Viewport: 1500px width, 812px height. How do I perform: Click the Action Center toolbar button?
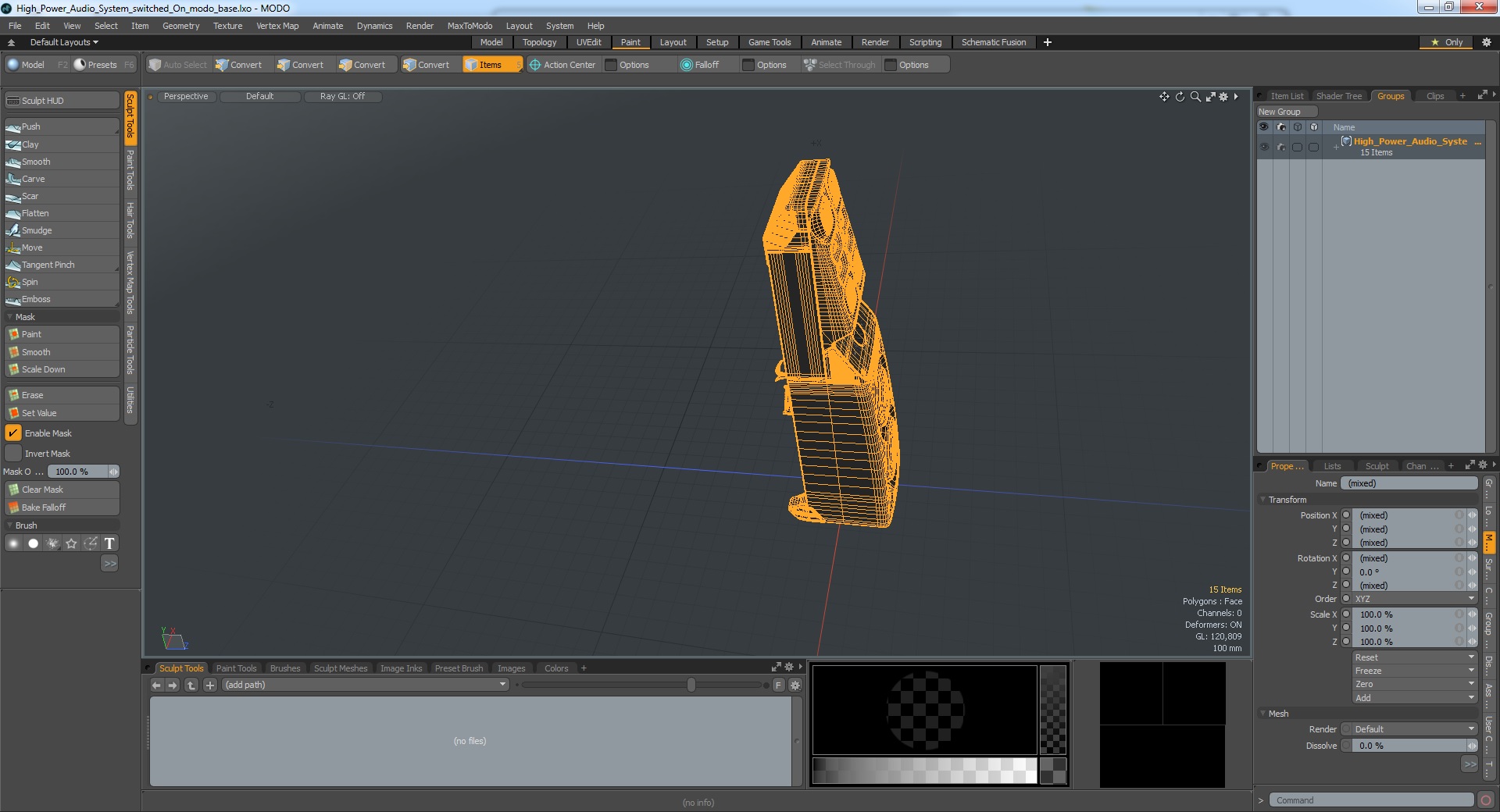click(562, 65)
